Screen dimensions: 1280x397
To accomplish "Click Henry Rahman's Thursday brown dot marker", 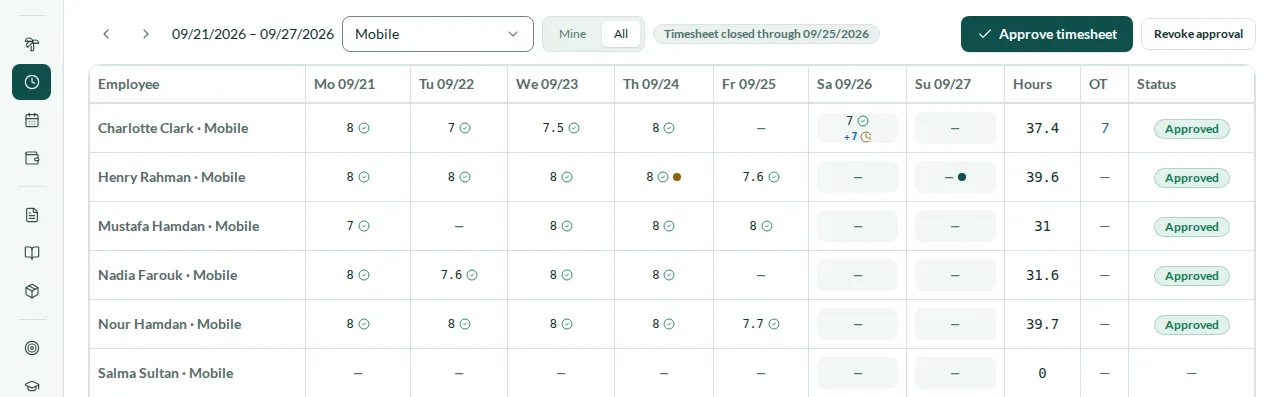I will point(677,177).
